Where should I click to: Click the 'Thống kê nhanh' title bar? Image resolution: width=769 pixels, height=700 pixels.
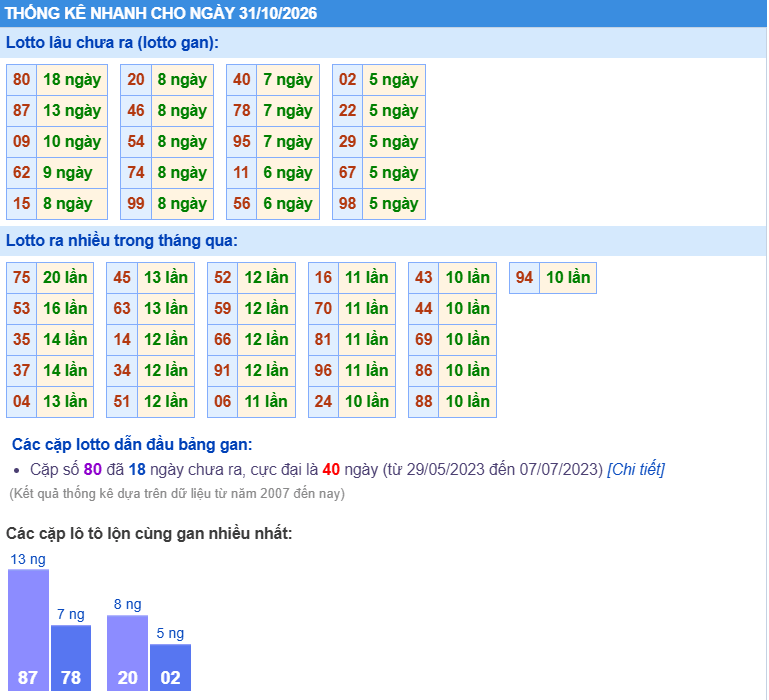384,13
